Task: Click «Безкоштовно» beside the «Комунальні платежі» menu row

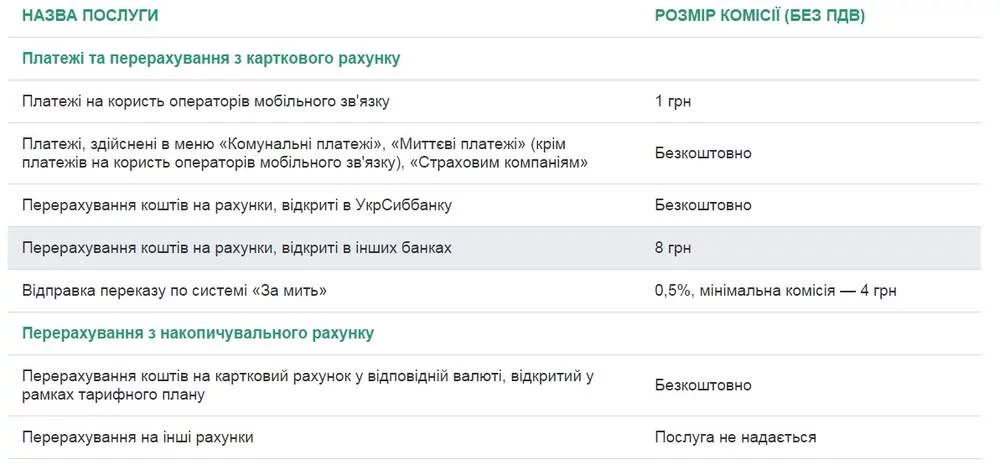Action: pos(703,153)
